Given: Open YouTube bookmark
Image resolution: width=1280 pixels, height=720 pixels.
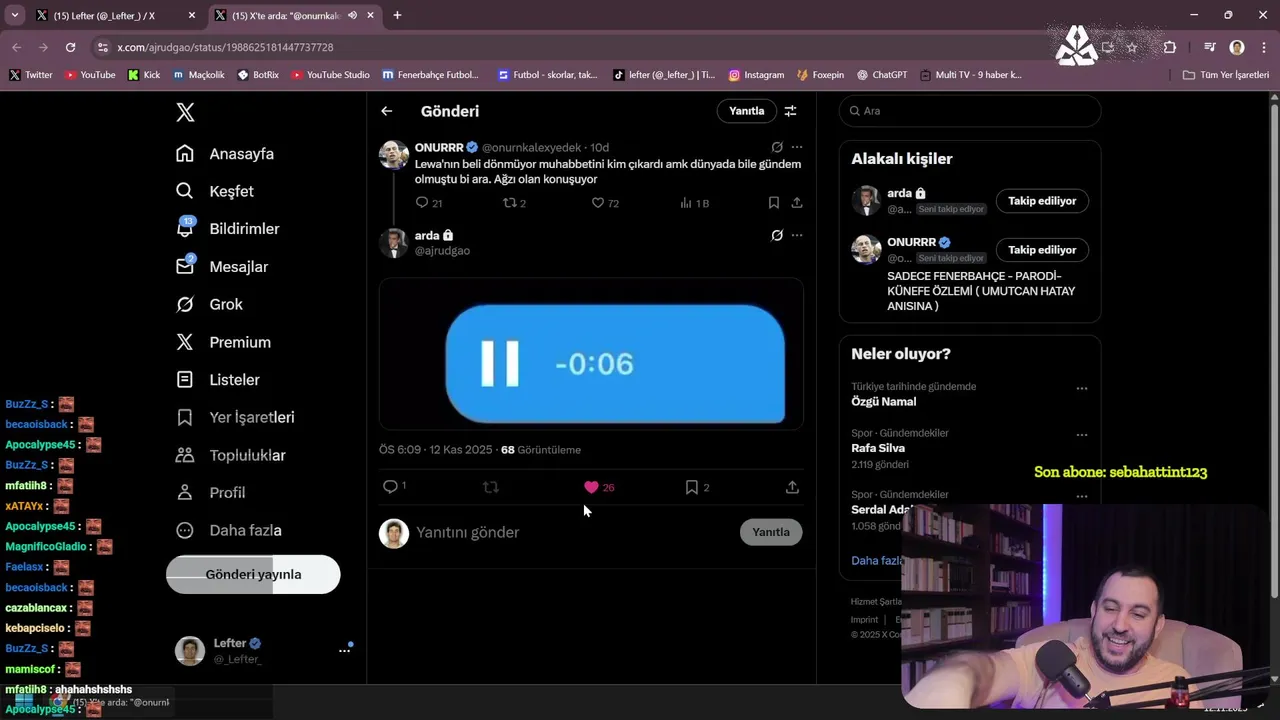Looking at the screenshot, I should [90, 75].
